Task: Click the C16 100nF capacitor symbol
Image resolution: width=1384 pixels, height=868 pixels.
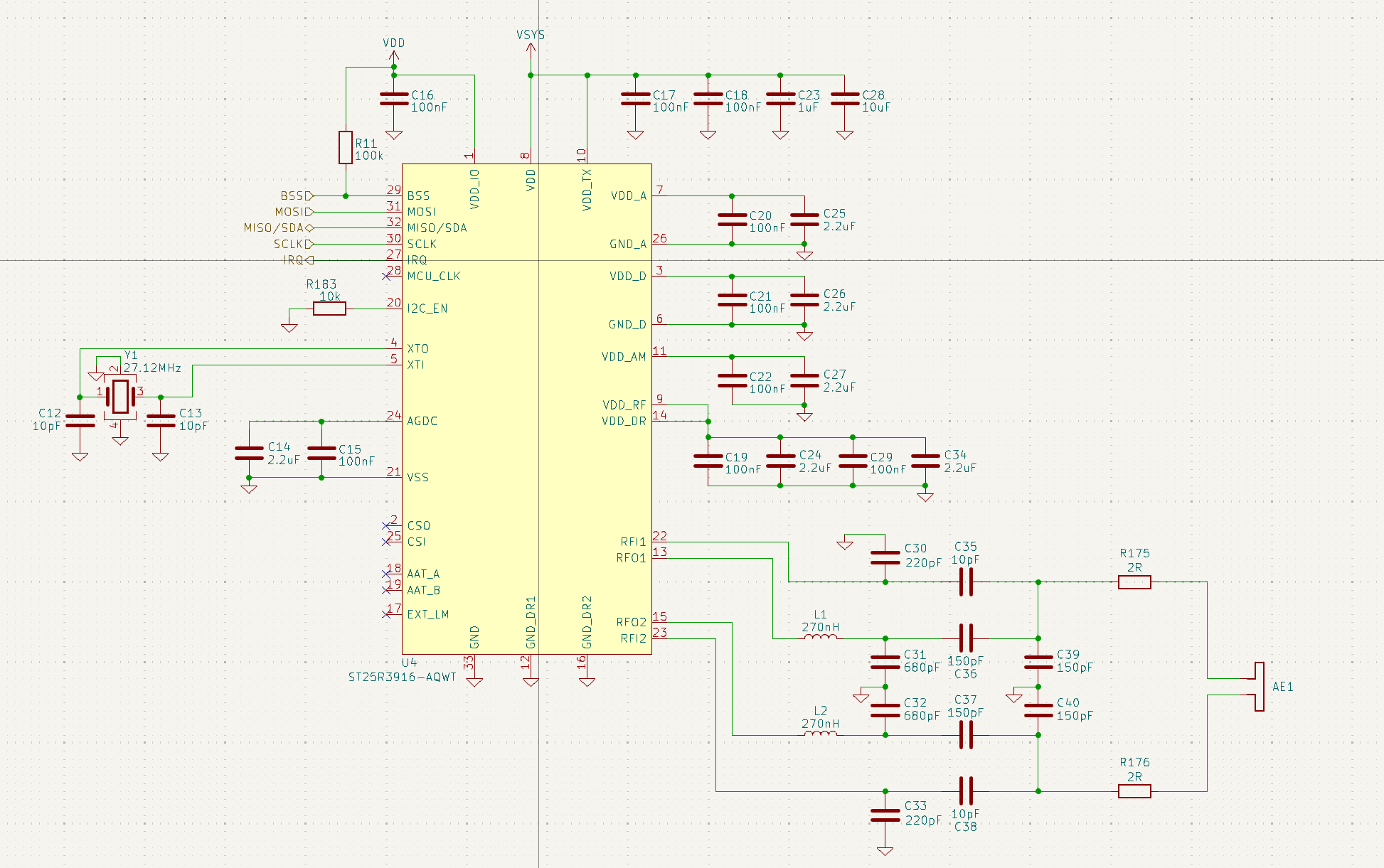Action: click(394, 99)
